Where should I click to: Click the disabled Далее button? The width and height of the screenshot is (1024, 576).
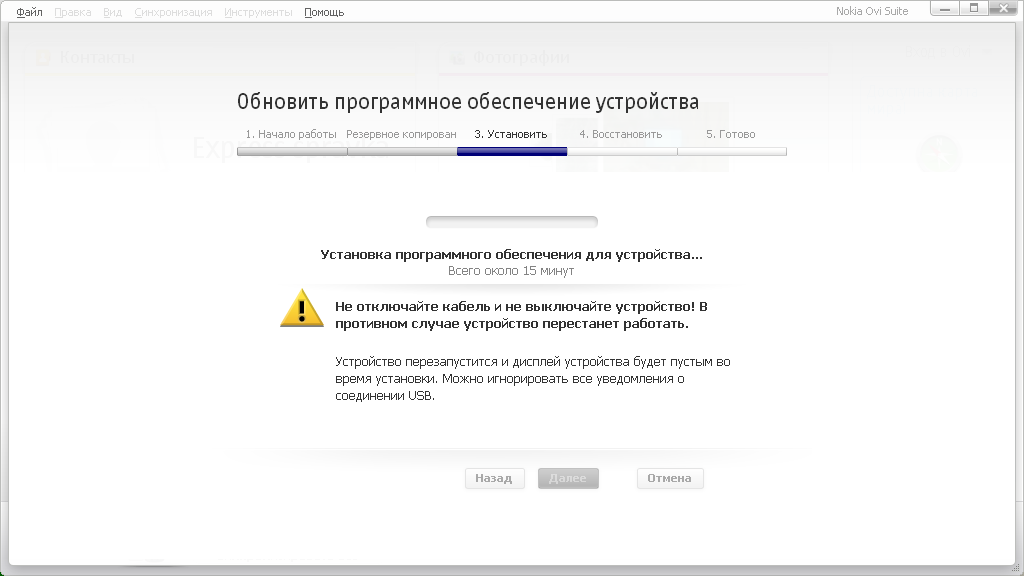[568, 478]
